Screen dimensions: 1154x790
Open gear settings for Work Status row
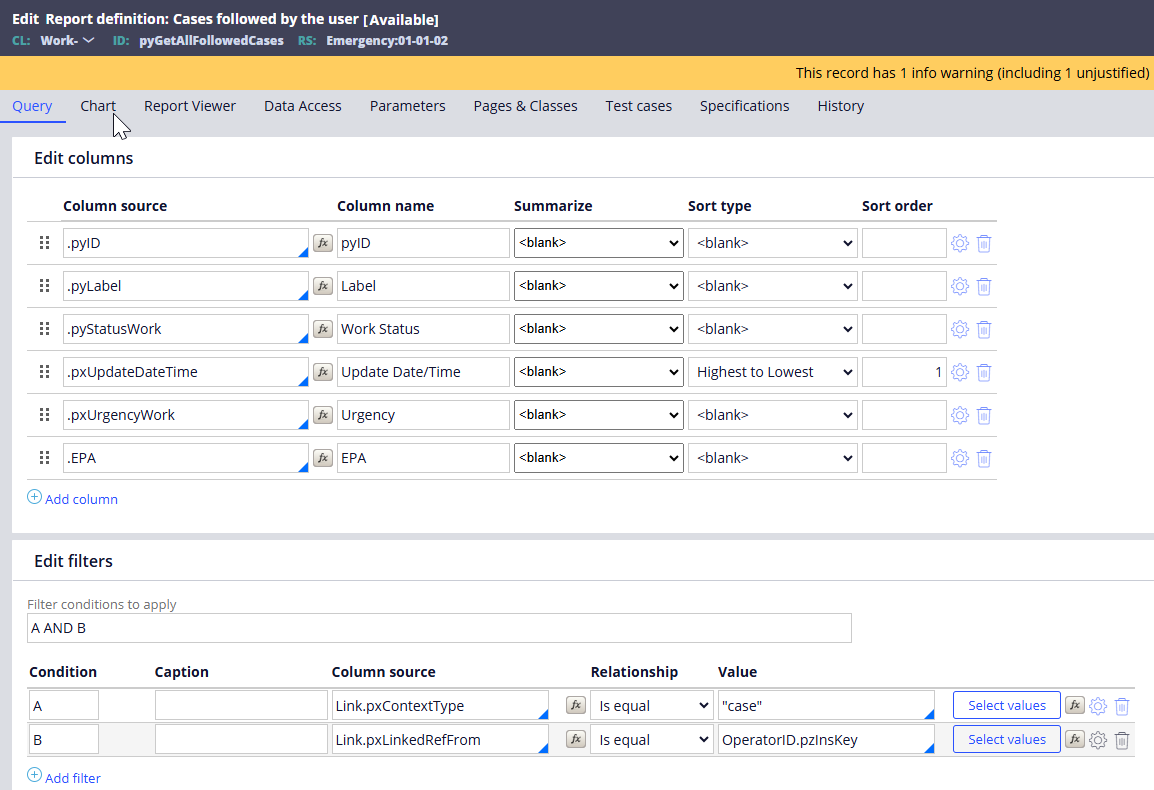[x=960, y=329]
